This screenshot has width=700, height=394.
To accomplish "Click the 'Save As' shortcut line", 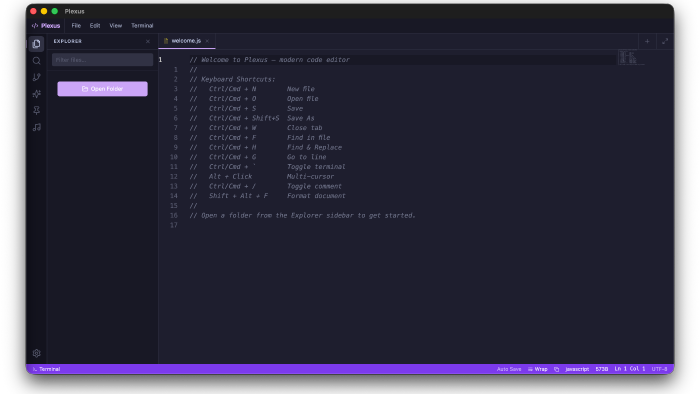I will click(252, 118).
